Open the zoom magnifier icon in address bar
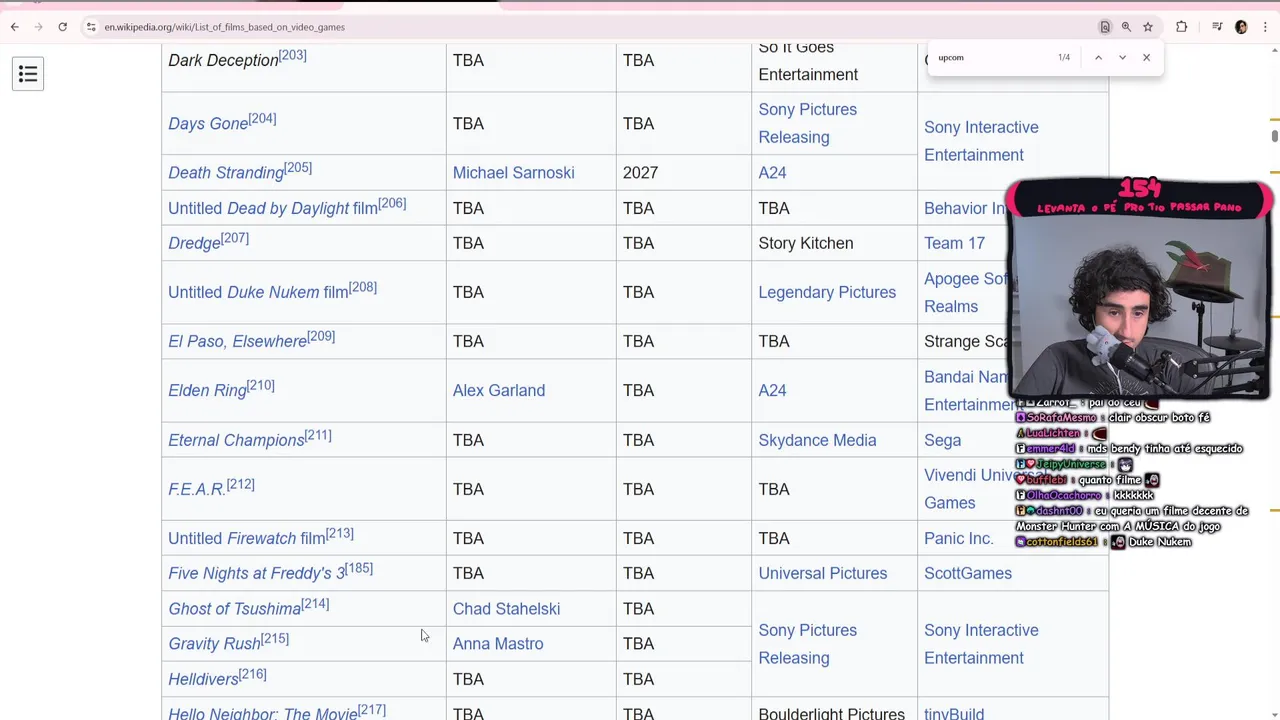 click(x=1126, y=27)
